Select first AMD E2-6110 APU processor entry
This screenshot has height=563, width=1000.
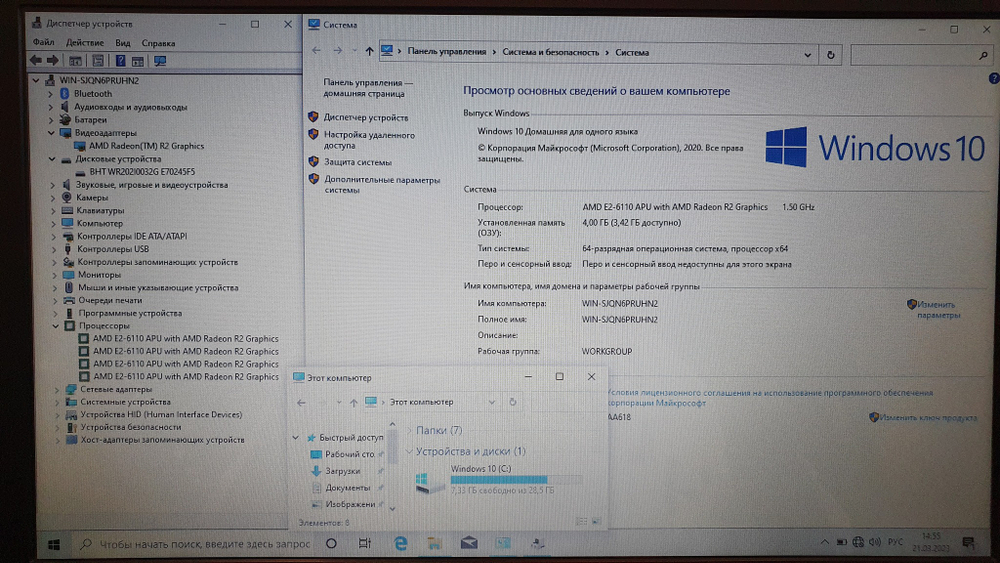[x=186, y=339]
